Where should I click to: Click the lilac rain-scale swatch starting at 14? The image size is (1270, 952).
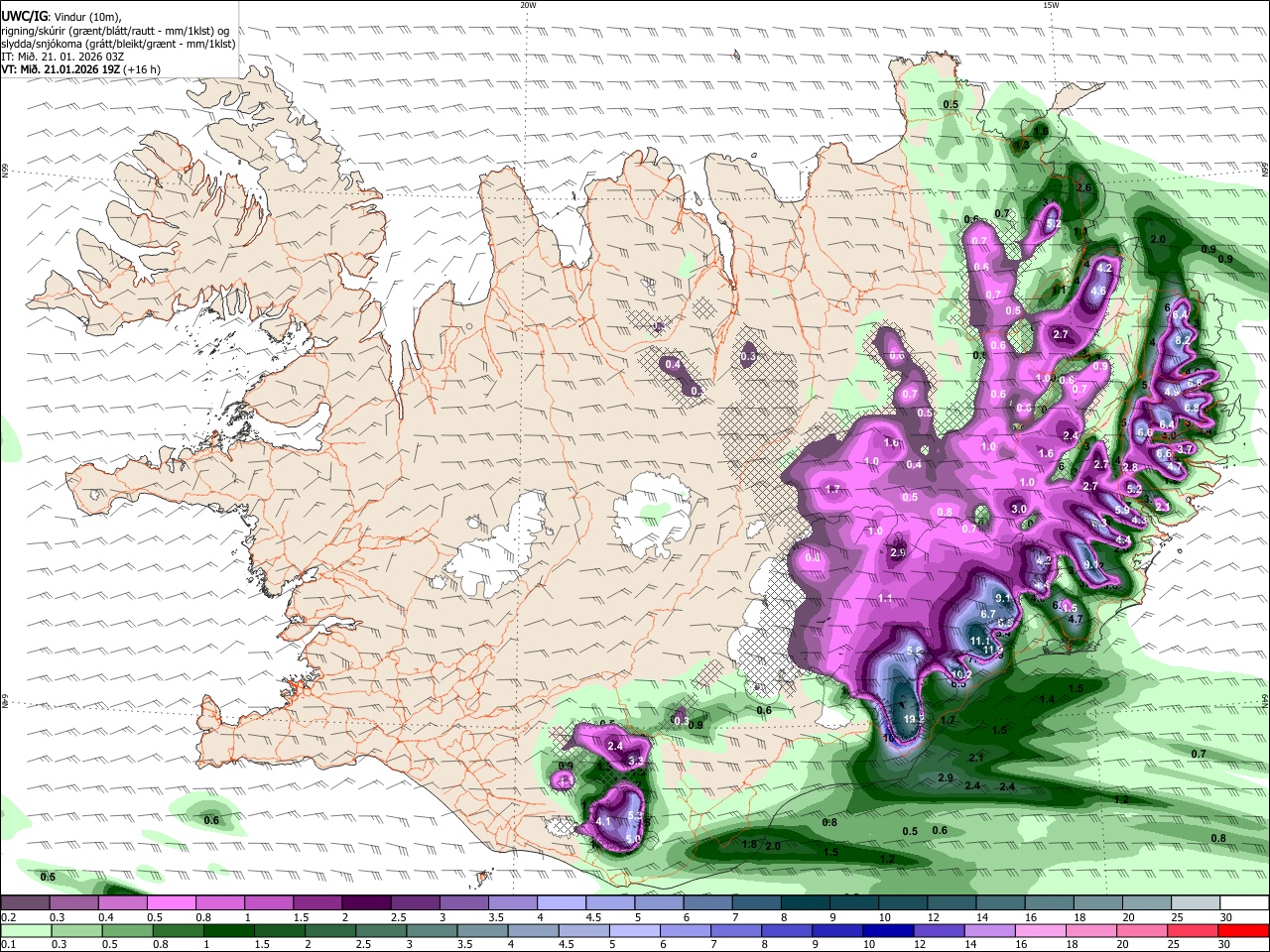[x=989, y=930]
